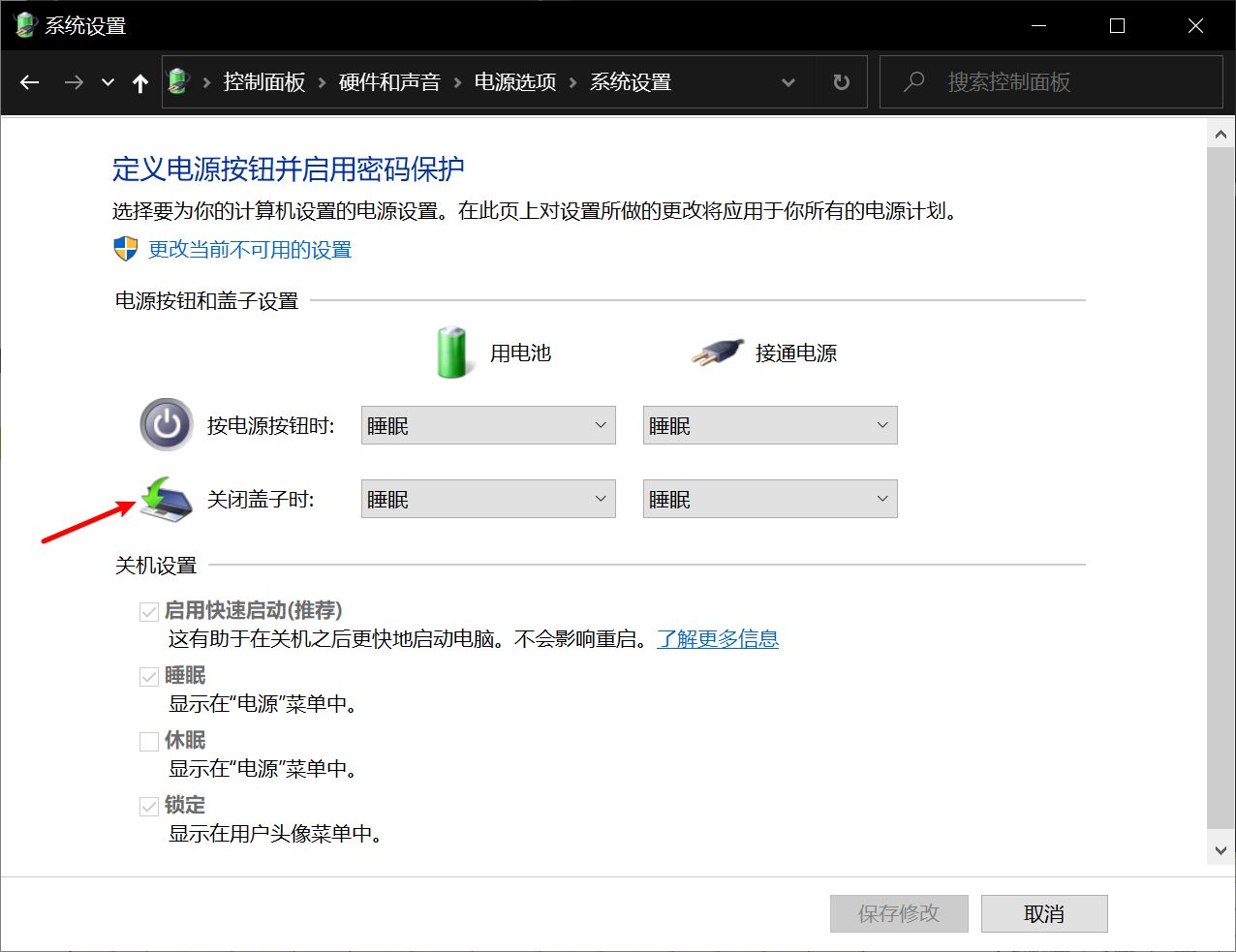This screenshot has height=952, width=1236.
Task: Click the shield icon beside 更改当前不可用的设置
Action: [126, 249]
